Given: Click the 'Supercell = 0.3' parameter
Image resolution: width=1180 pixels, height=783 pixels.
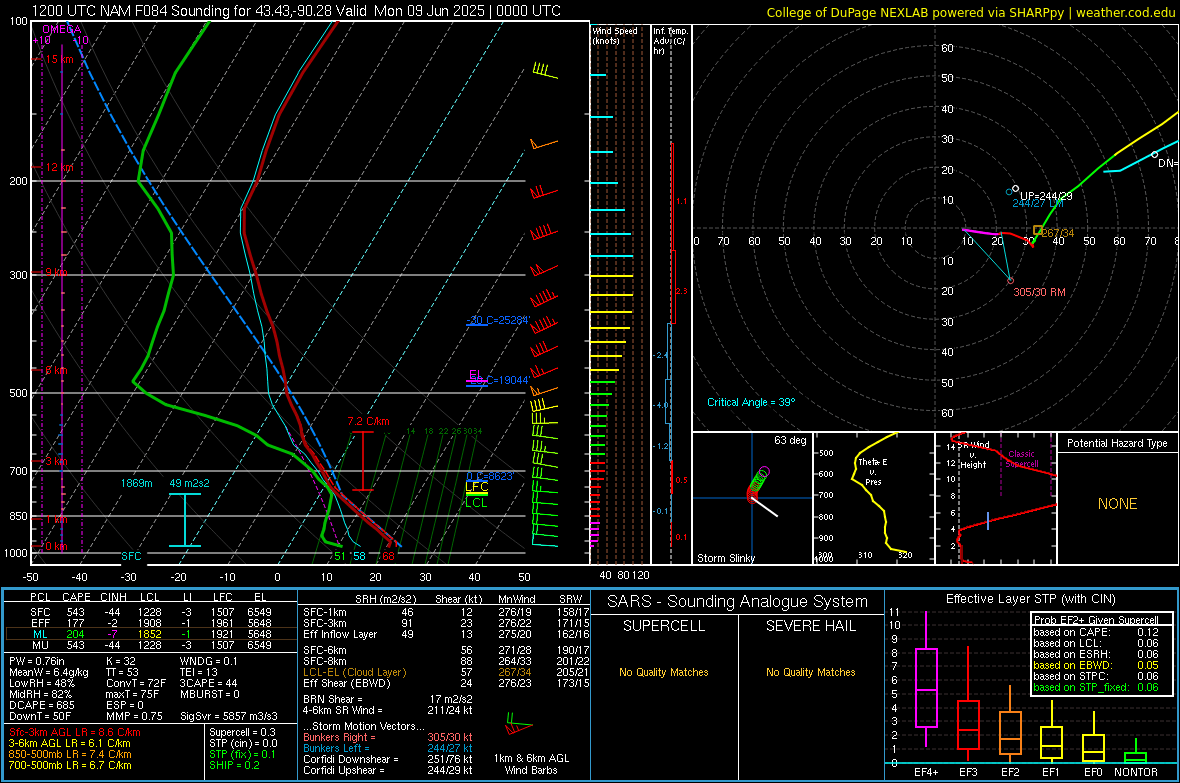Looking at the screenshot, I should pyautogui.click(x=242, y=732).
